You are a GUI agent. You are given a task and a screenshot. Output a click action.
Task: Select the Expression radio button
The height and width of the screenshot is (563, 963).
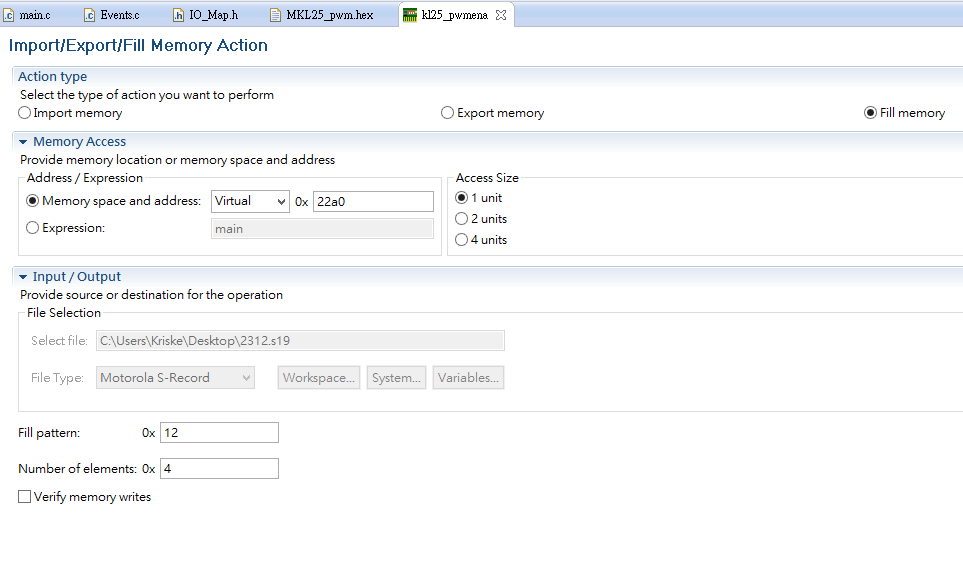[x=33, y=228]
